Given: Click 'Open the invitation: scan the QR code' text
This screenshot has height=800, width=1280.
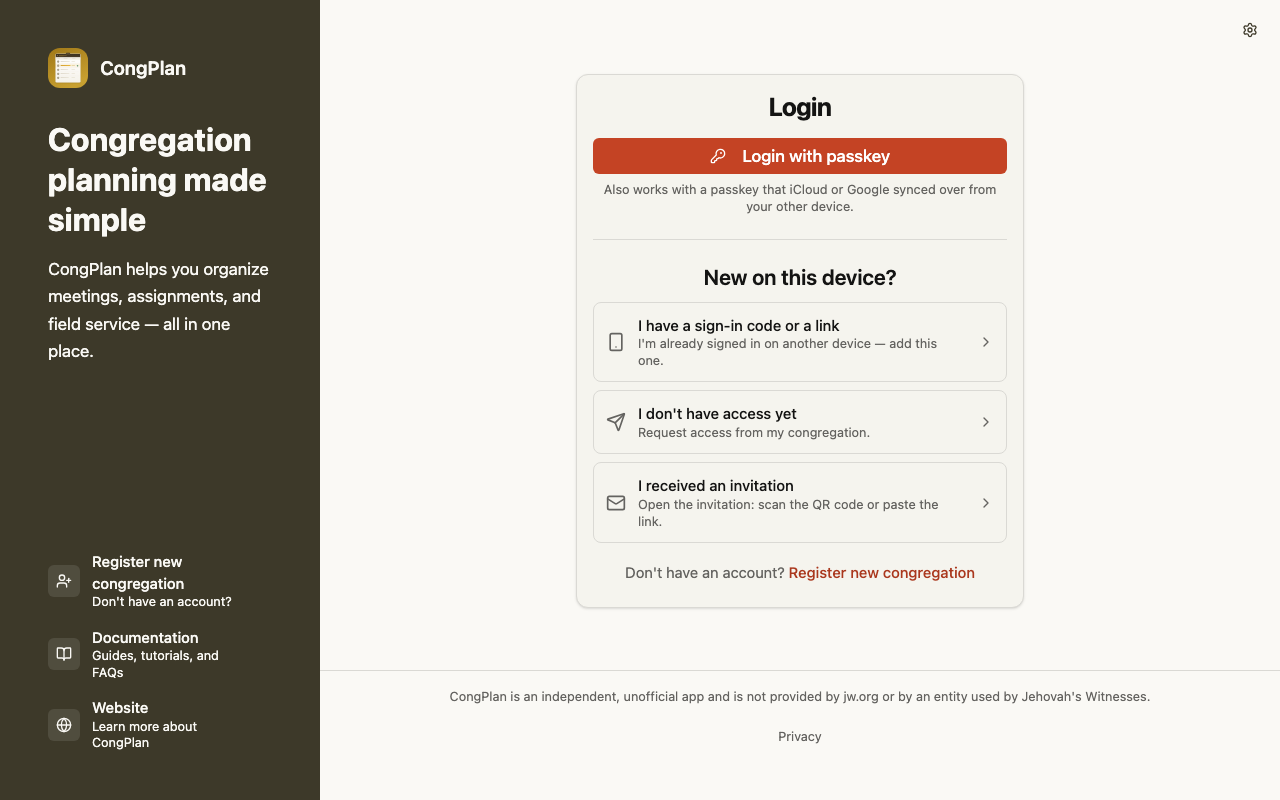Looking at the screenshot, I should pyautogui.click(x=788, y=513).
